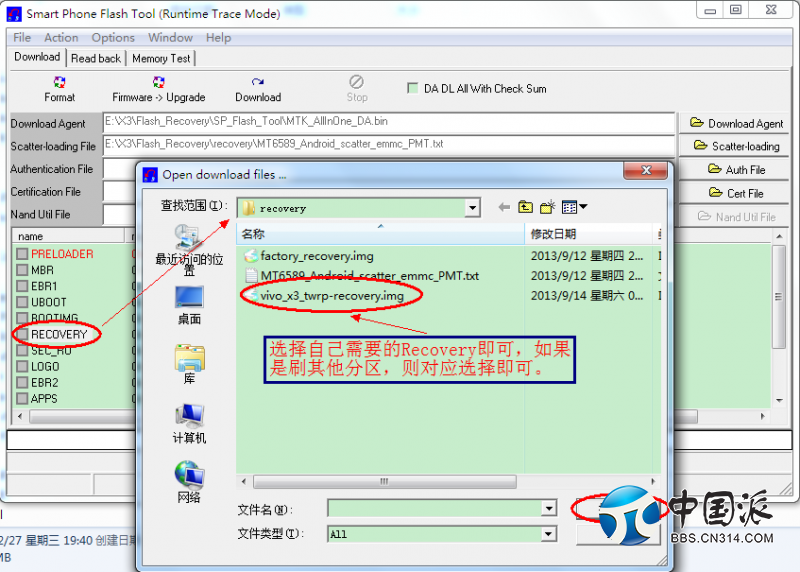The height and width of the screenshot is (572, 800).
Task: Check the EBR2 partition checkbox
Action: (x=22, y=382)
